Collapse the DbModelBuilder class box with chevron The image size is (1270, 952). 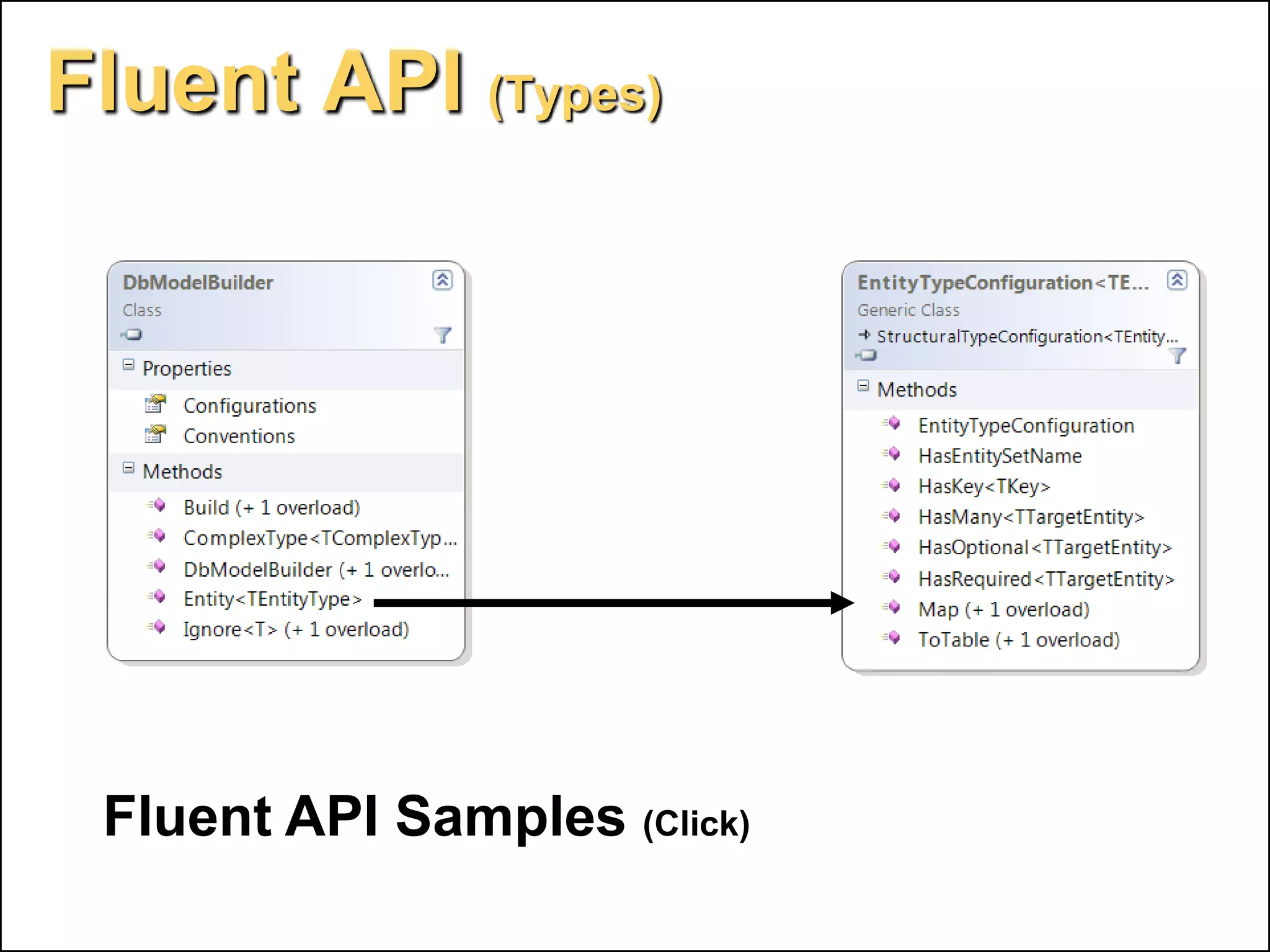click(x=442, y=281)
